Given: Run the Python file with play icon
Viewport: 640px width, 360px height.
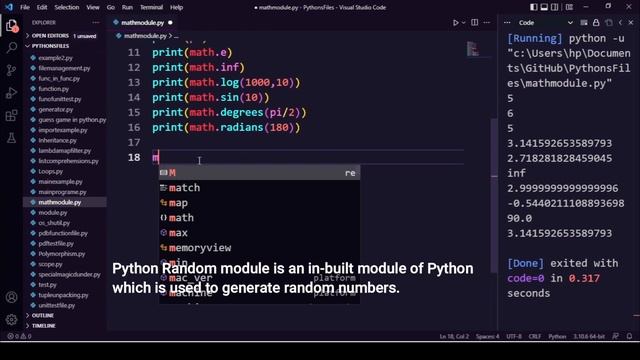Looking at the screenshot, I should pos(456,23).
